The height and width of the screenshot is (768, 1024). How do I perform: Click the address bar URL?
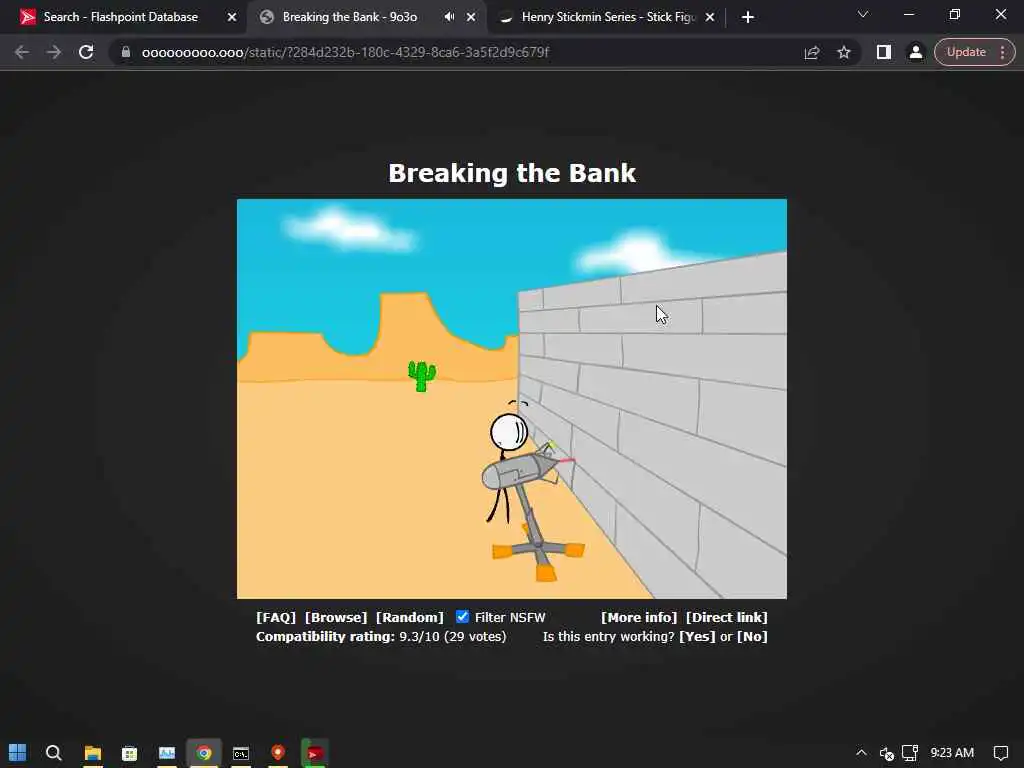point(345,52)
